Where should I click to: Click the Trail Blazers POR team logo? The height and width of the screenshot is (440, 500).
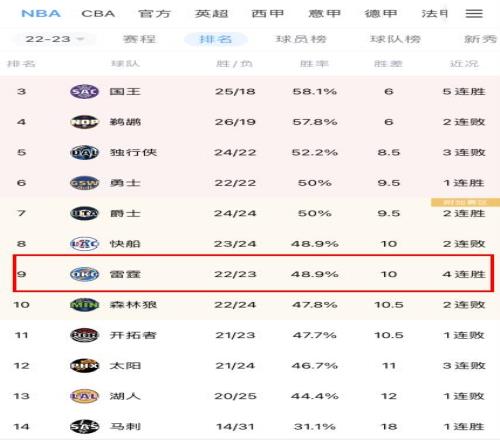coord(85,335)
